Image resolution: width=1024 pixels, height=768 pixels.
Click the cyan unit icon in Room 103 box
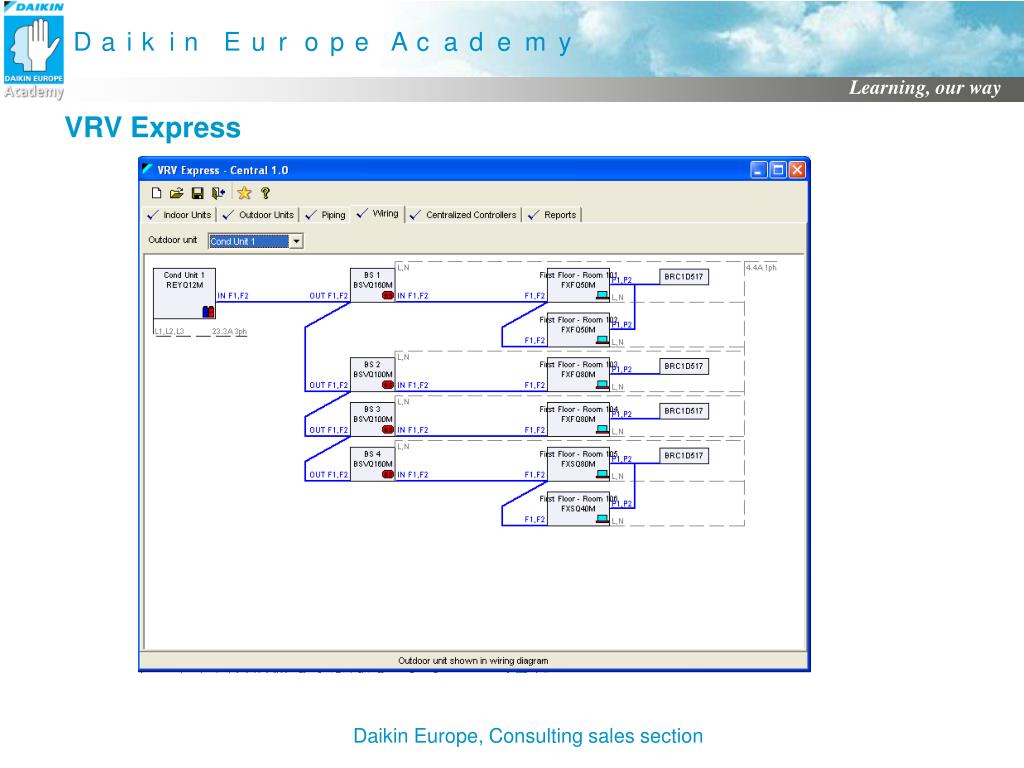pyautogui.click(x=602, y=385)
